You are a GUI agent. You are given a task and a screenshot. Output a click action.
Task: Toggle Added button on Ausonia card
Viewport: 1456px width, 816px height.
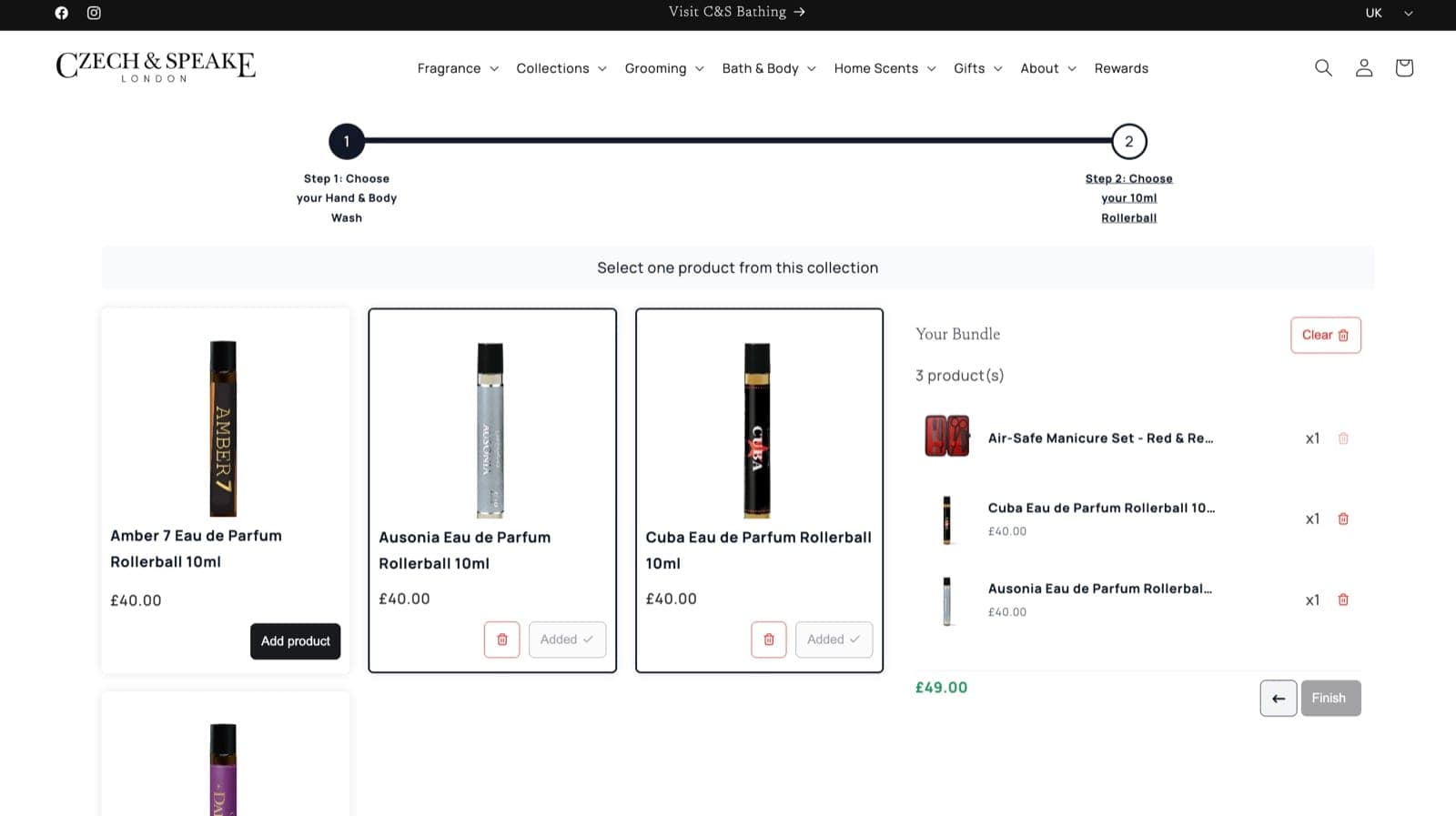(x=567, y=640)
